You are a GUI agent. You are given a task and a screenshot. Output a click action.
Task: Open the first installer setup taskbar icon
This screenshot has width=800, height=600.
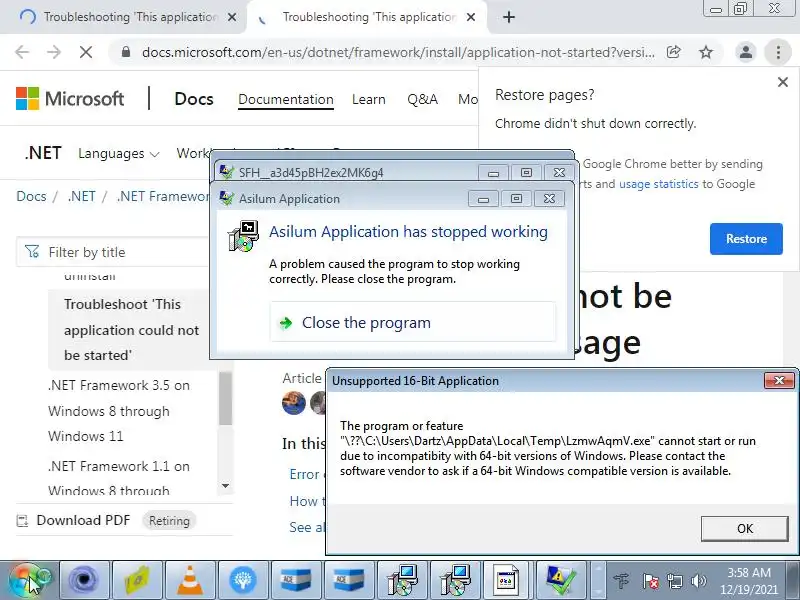(x=403, y=581)
